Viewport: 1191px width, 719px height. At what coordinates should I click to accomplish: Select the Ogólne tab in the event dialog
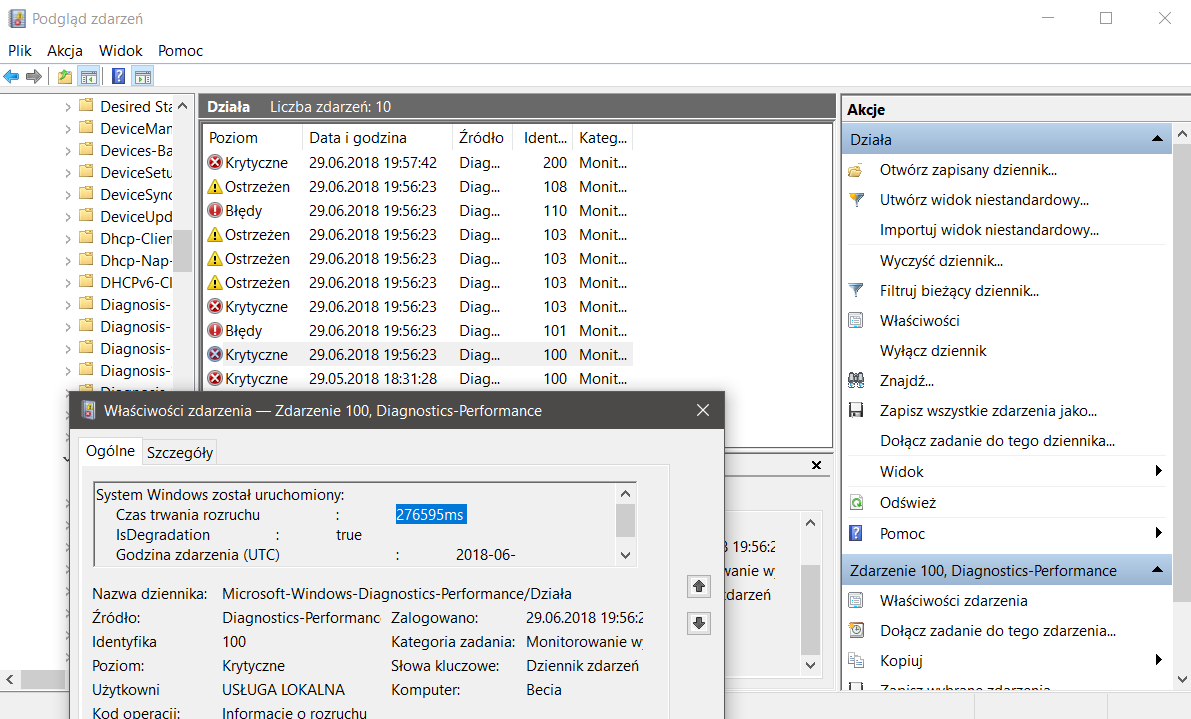[x=110, y=451]
